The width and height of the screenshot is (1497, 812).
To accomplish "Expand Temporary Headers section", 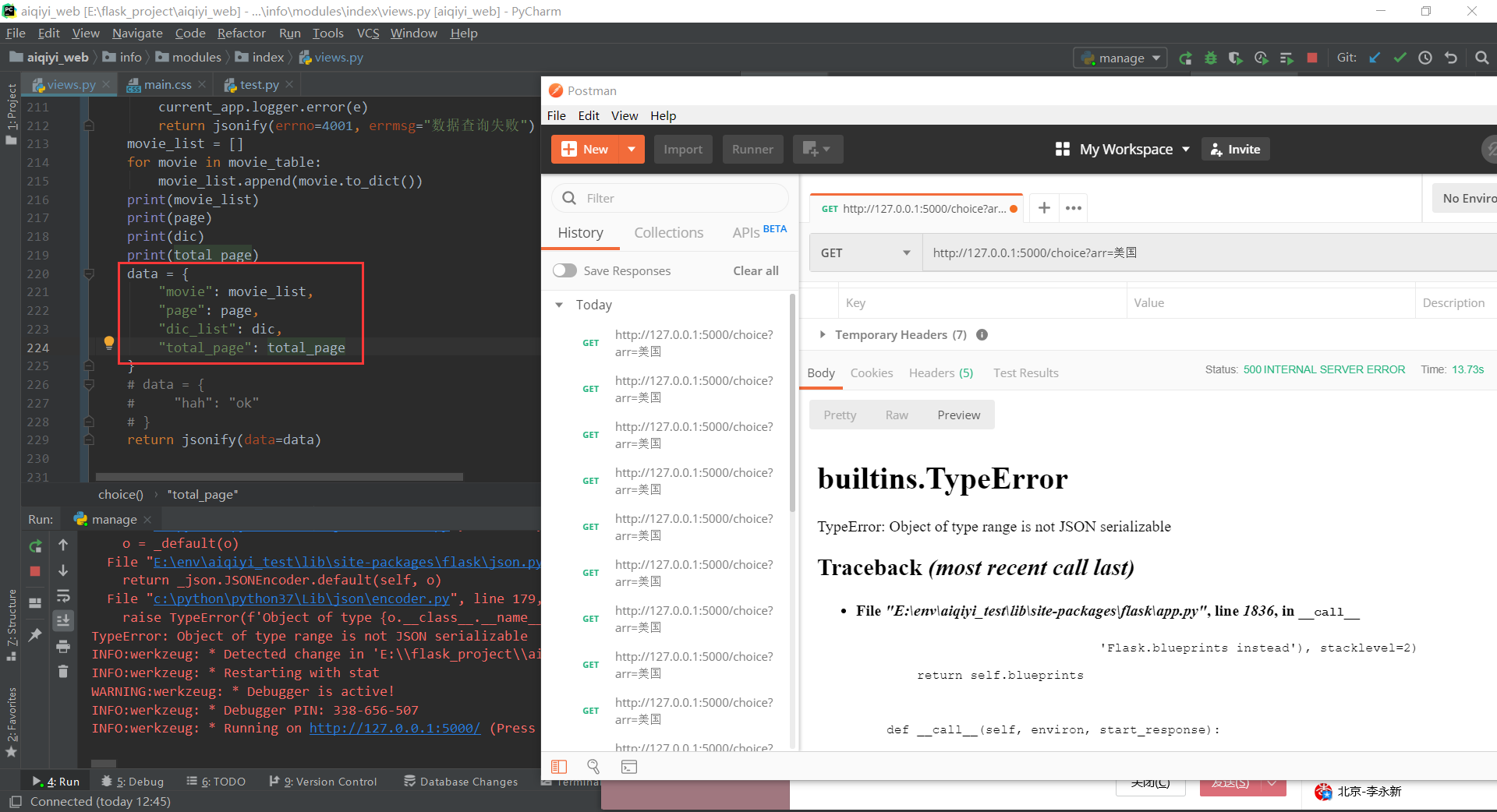I will pyautogui.click(x=822, y=335).
